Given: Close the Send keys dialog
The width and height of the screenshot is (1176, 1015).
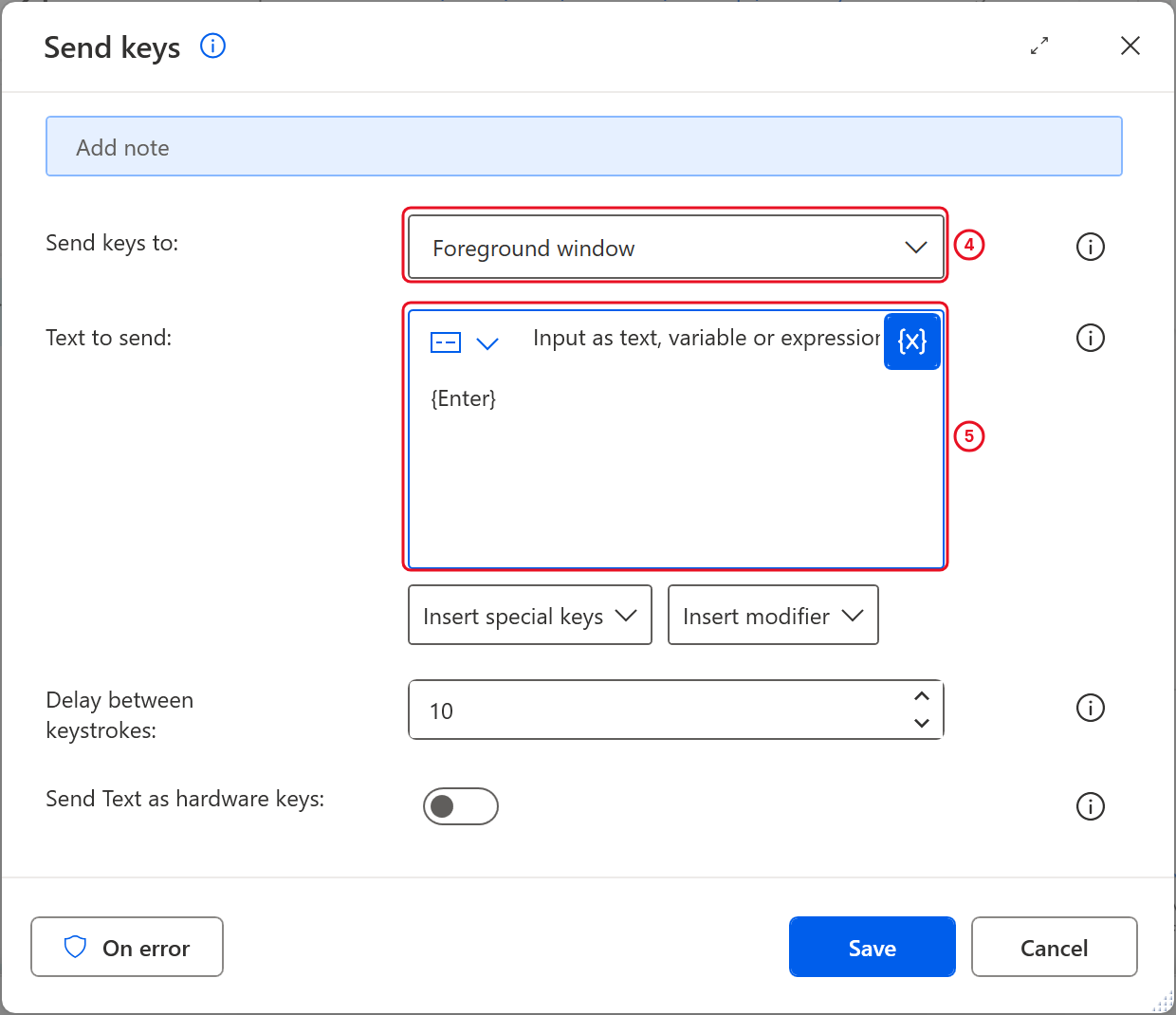Looking at the screenshot, I should click(x=1130, y=46).
